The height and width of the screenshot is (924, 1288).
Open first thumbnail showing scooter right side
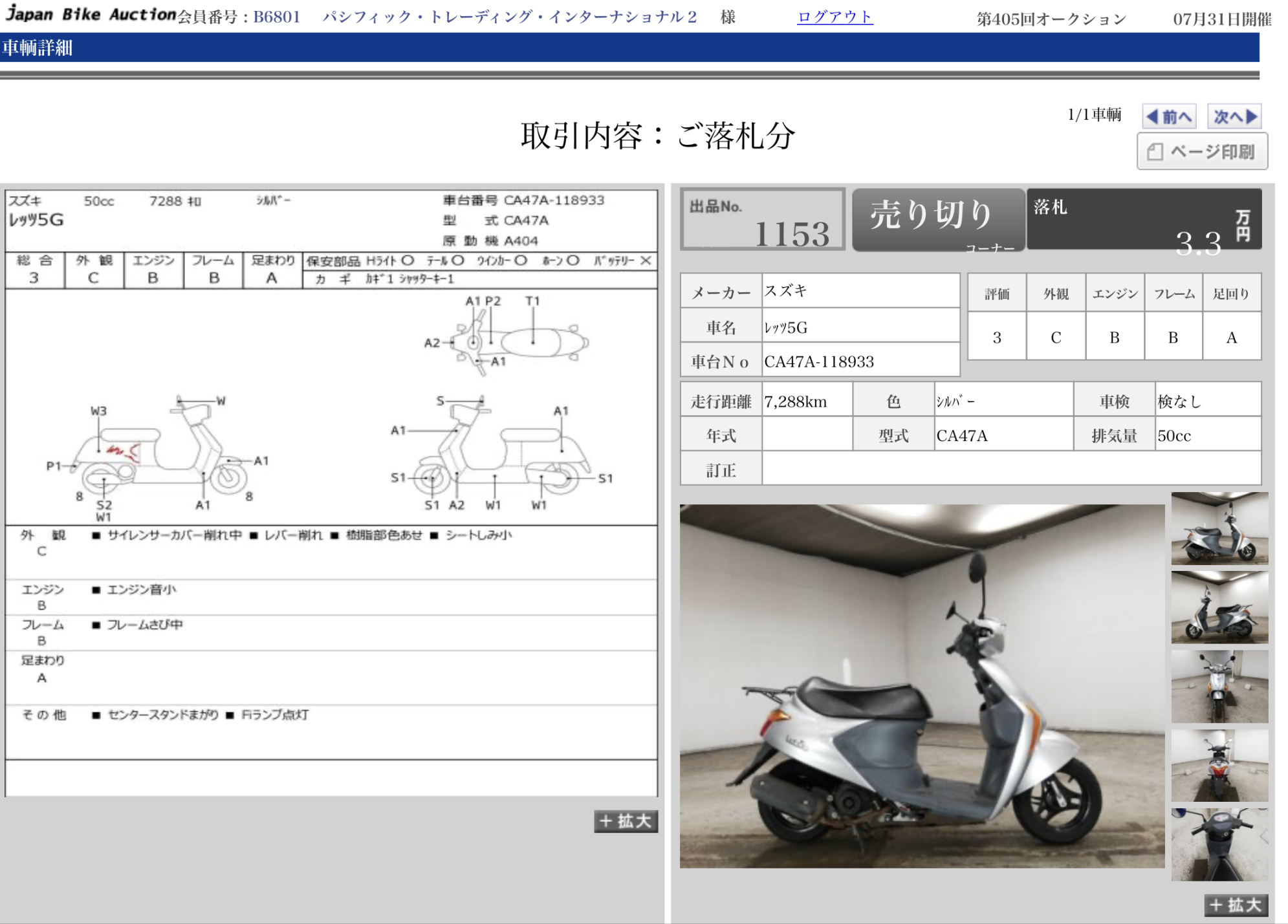click(1219, 528)
